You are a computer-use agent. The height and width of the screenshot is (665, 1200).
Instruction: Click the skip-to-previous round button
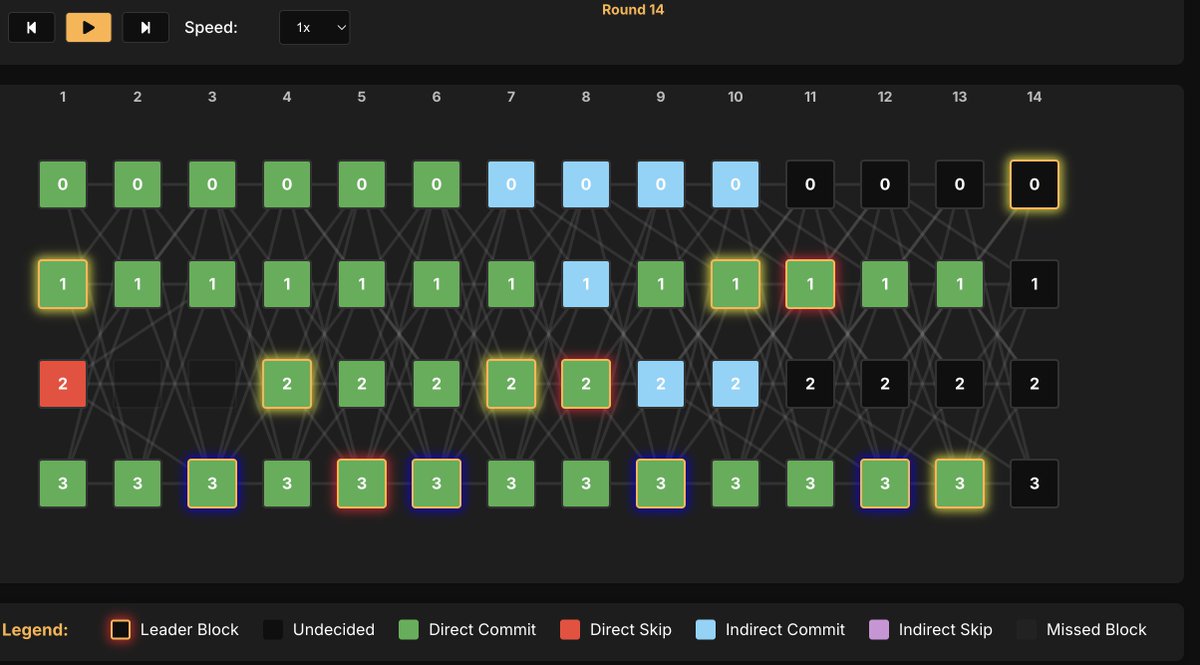32,27
